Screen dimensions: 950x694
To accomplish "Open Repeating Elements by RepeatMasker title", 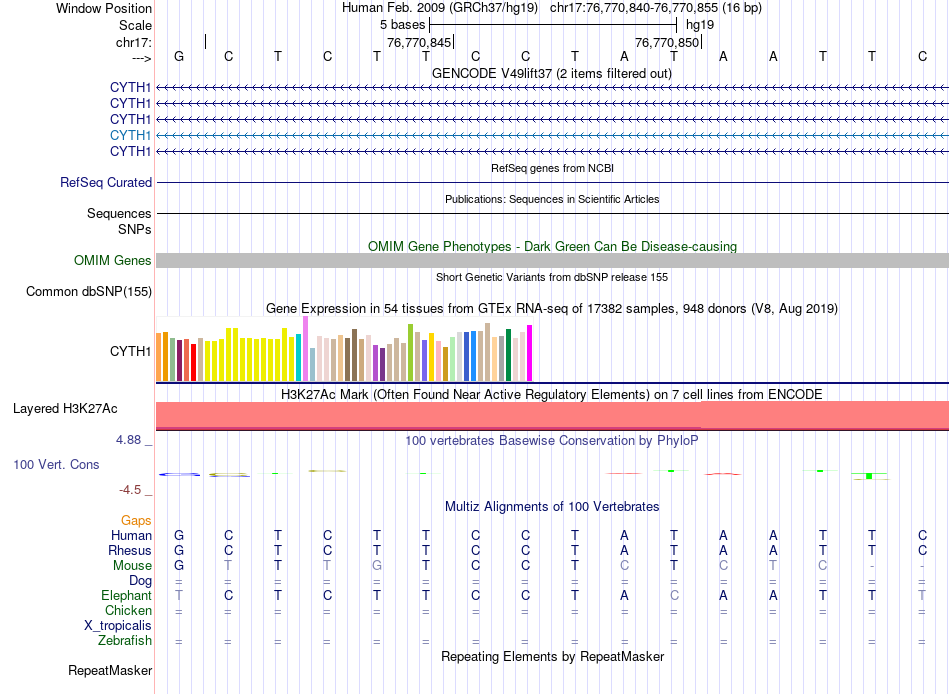I will click(553, 657).
